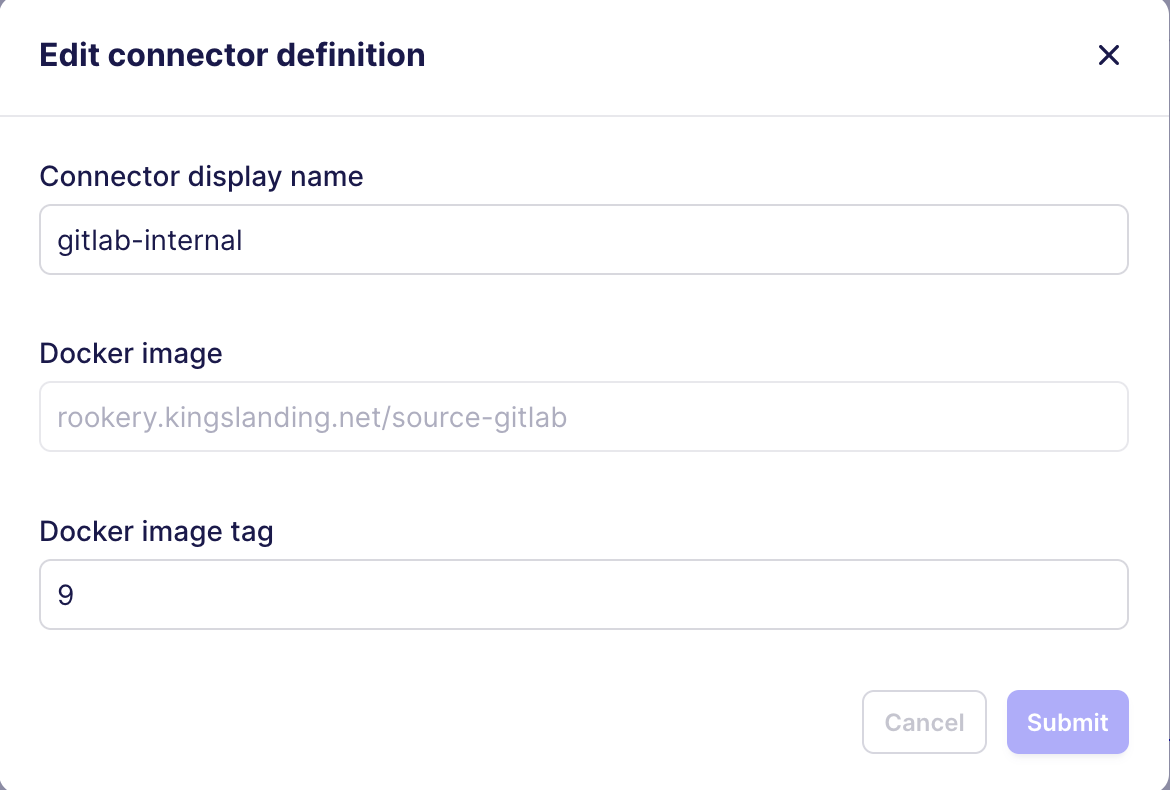
Task: Select the field containing the value 9
Action: point(583,594)
